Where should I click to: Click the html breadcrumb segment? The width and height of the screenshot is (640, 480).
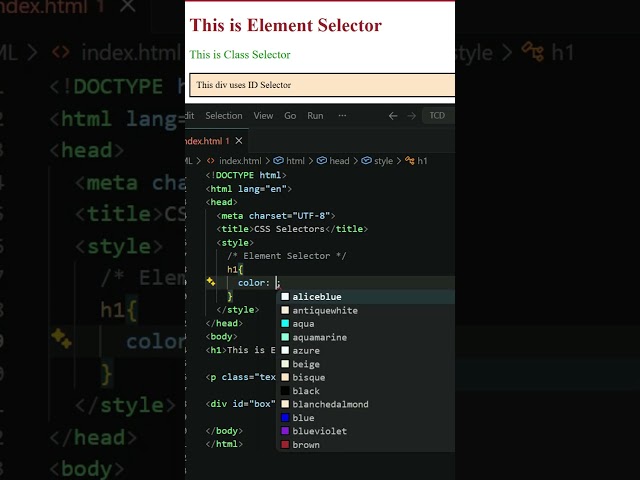(289, 161)
